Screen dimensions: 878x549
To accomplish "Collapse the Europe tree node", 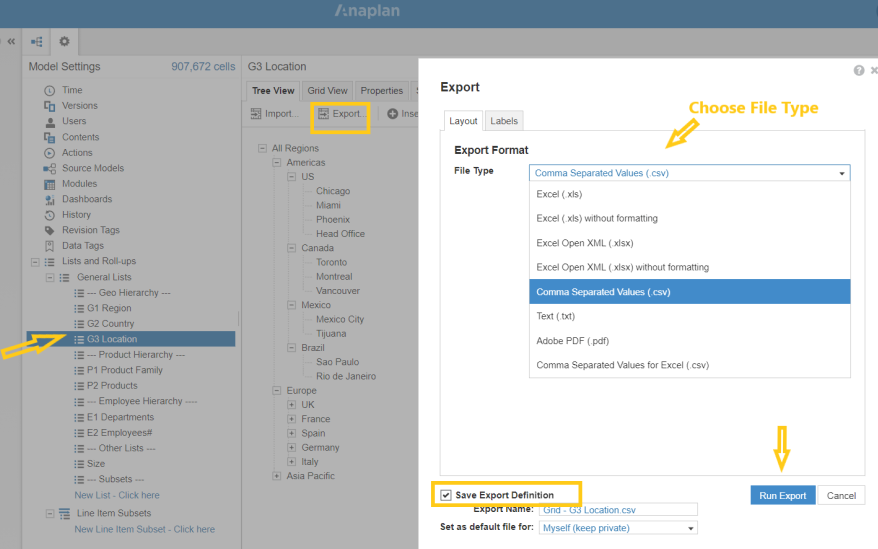I will pos(277,390).
